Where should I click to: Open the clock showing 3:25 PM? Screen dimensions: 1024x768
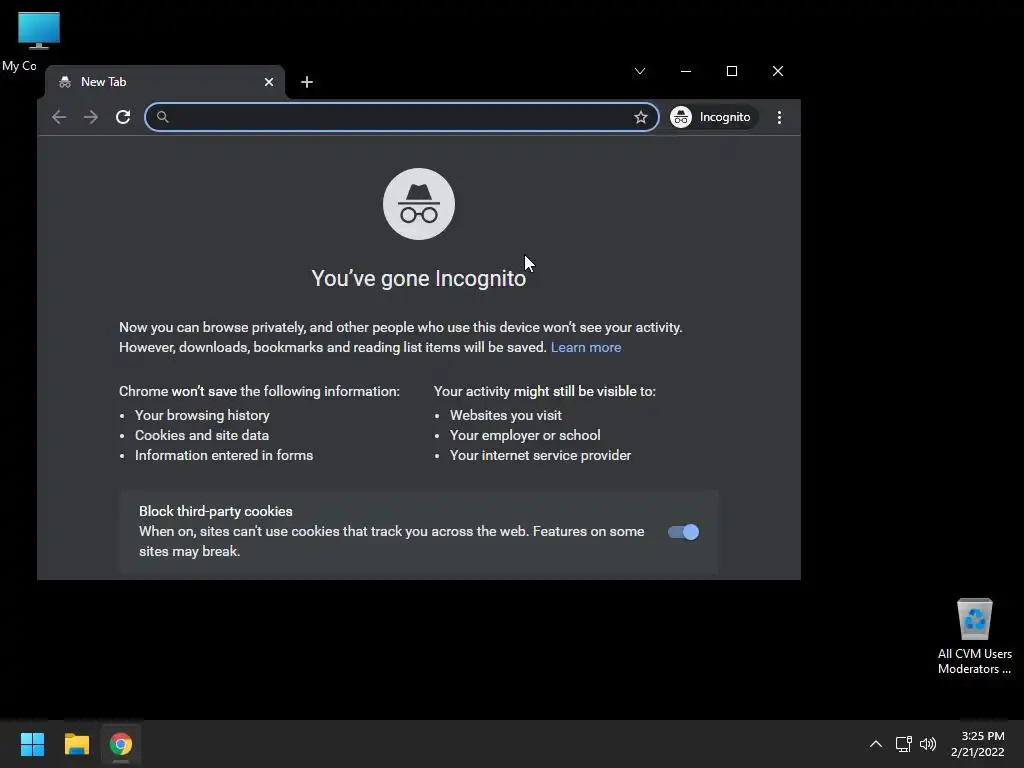coord(978,744)
